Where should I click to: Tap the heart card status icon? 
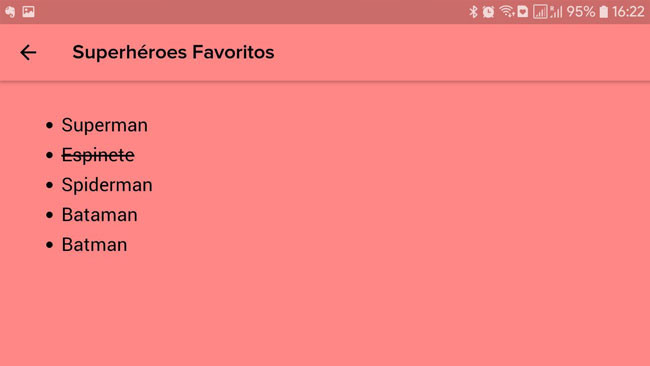[523, 12]
